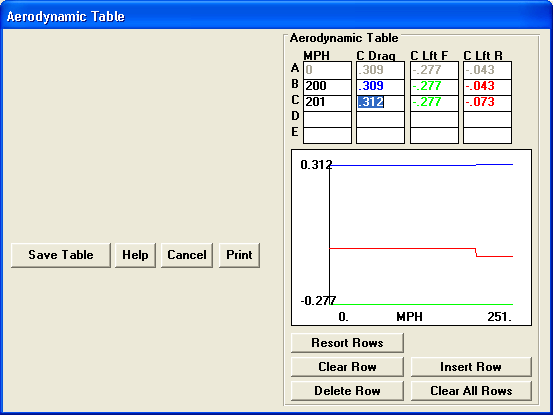Click the Resort Rows button
This screenshot has width=553, height=415.
(347, 343)
